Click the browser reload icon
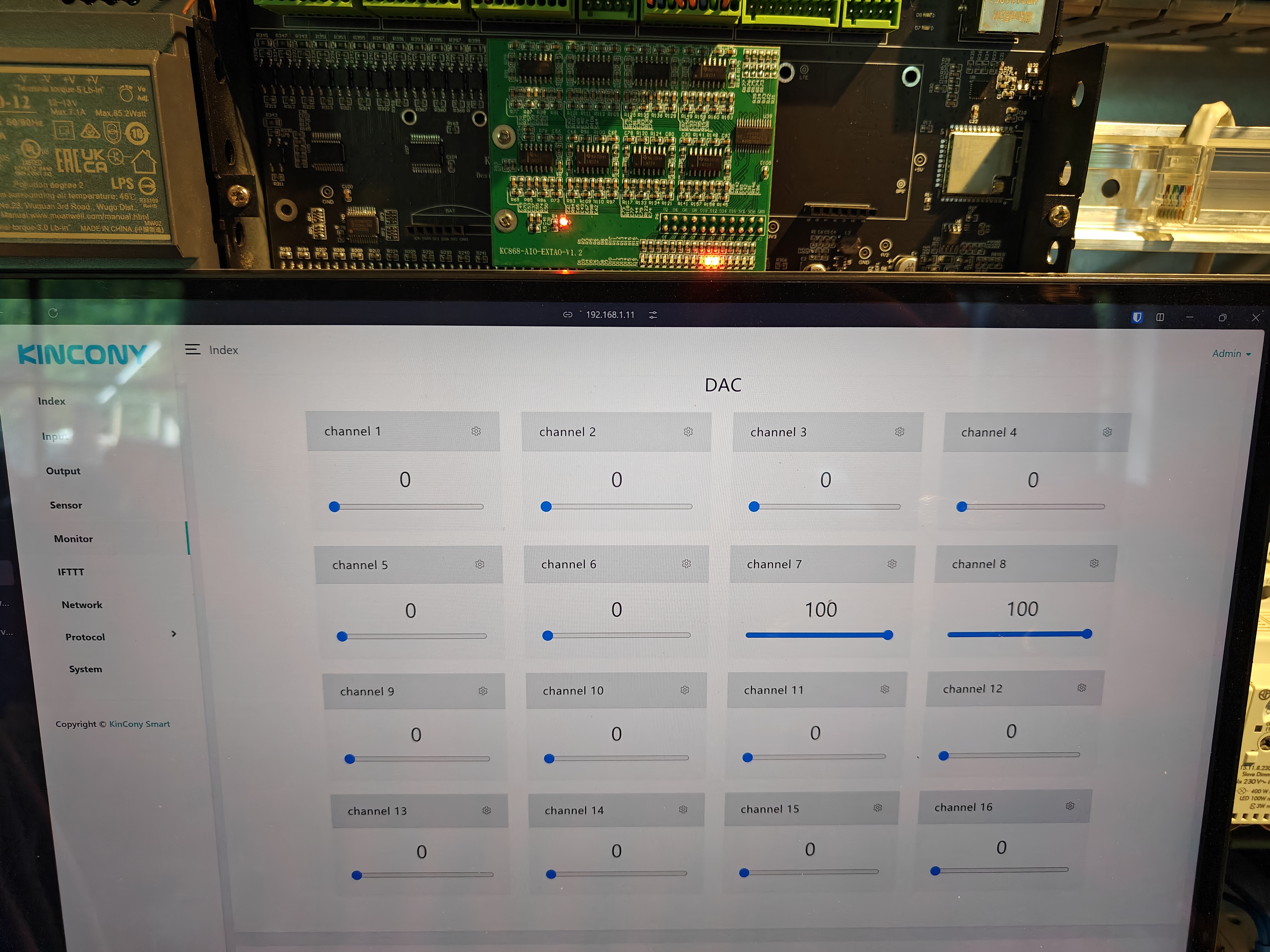1270x952 pixels. coord(53,313)
